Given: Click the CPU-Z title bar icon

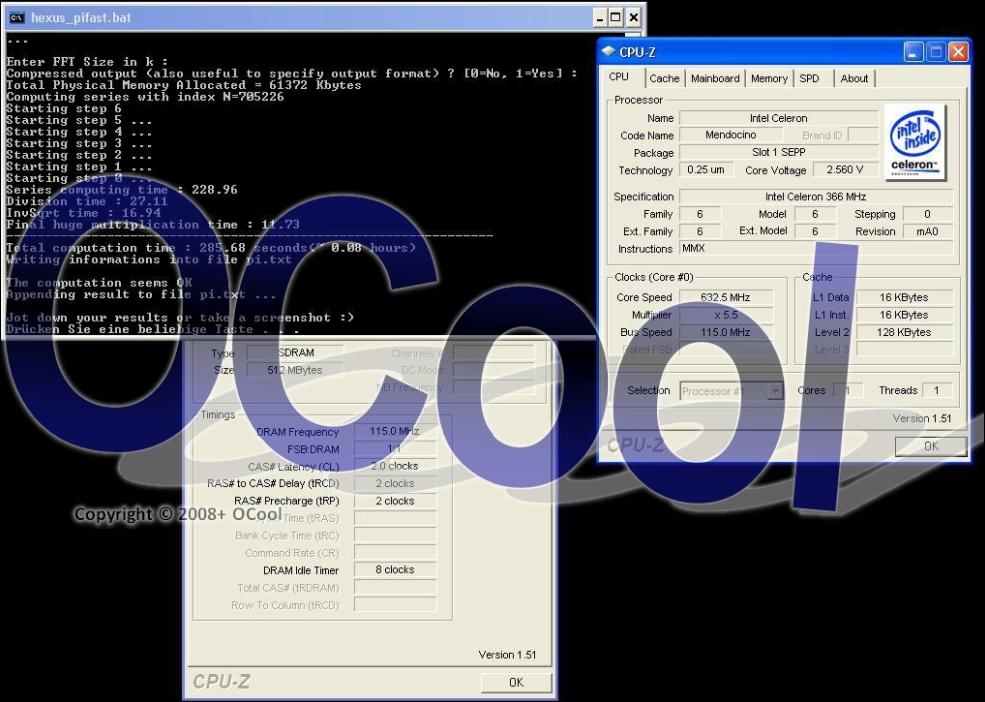Looking at the screenshot, I should [609, 52].
